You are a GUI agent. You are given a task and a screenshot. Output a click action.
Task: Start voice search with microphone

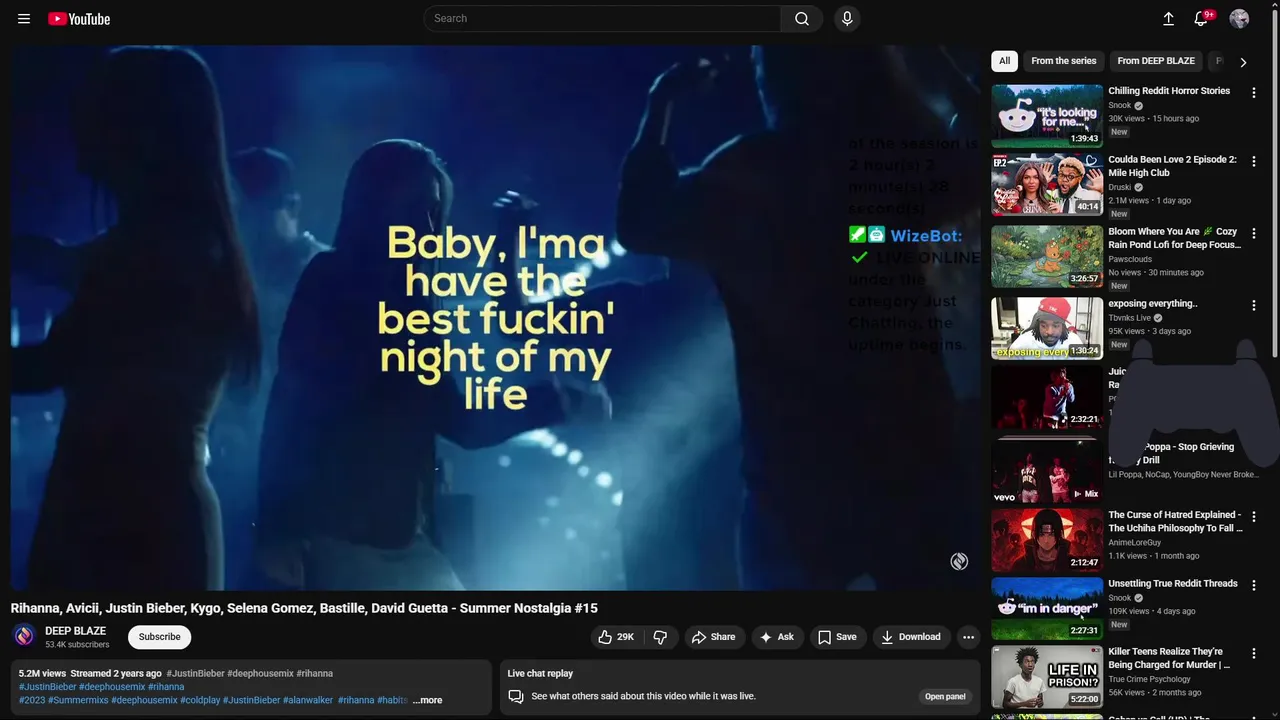(x=847, y=19)
